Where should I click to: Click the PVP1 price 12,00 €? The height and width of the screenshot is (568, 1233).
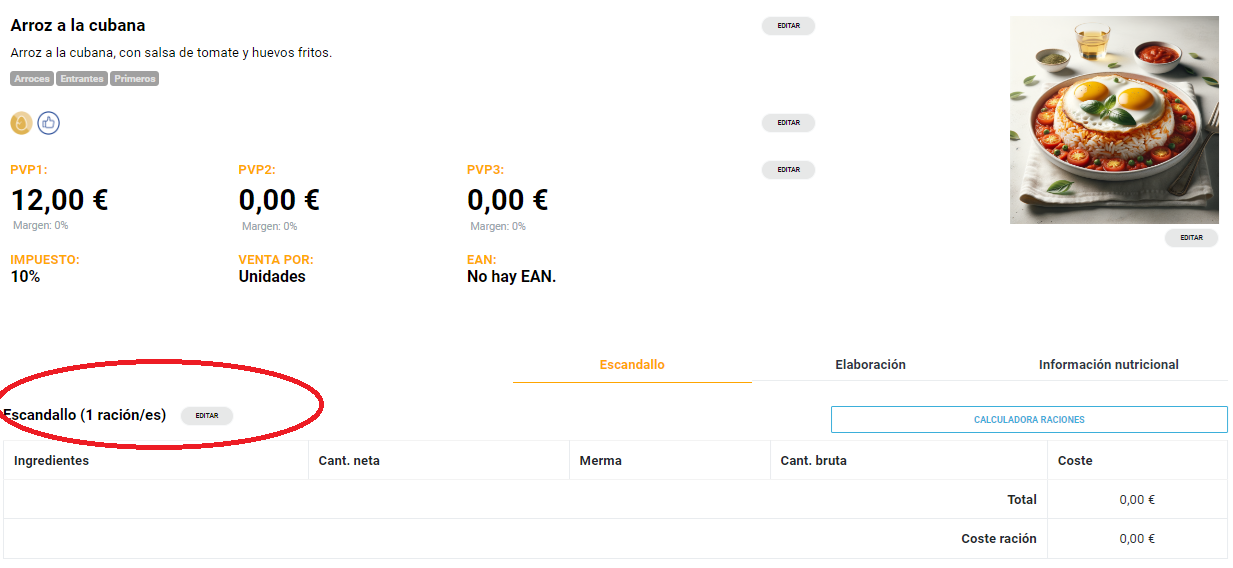(59, 200)
